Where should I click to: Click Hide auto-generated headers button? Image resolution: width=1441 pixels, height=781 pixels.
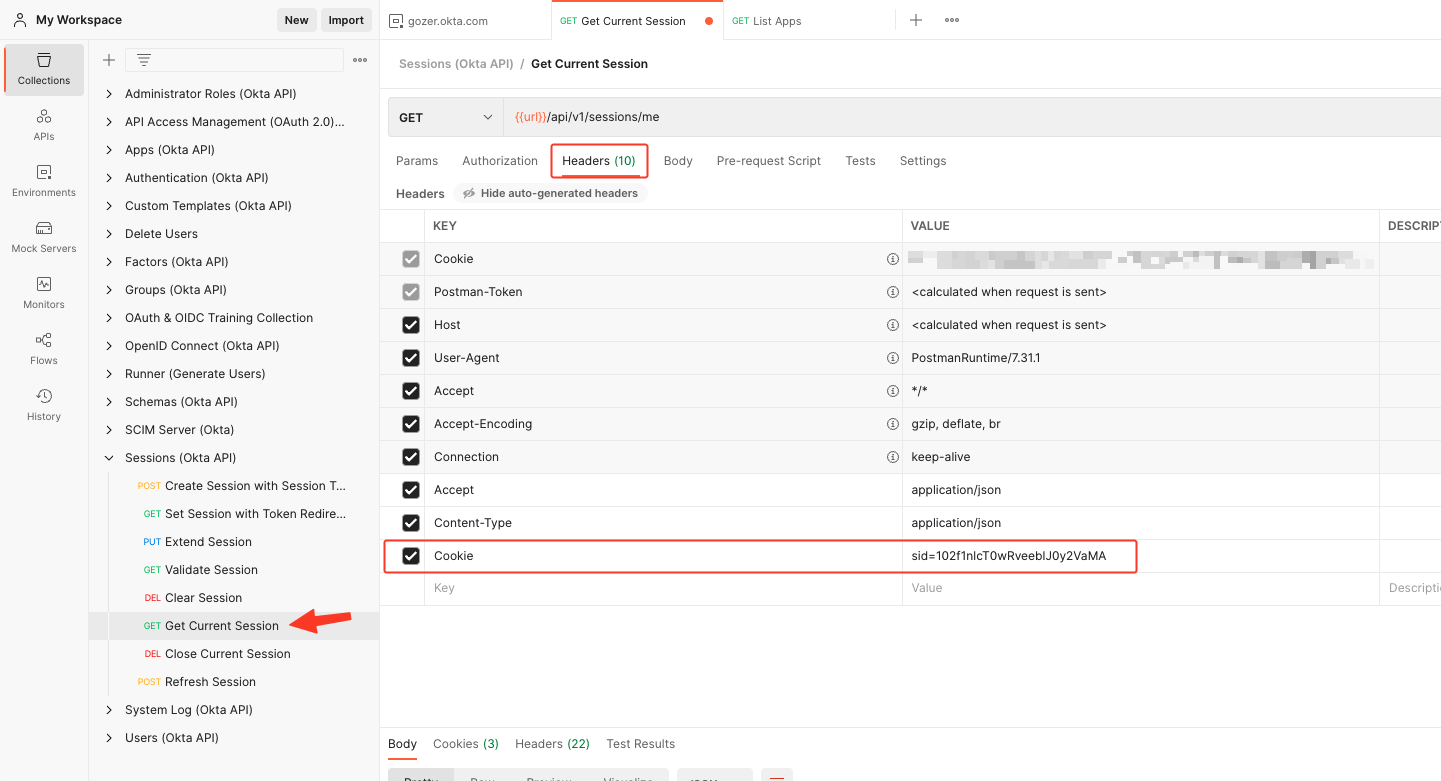pyautogui.click(x=550, y=193)
